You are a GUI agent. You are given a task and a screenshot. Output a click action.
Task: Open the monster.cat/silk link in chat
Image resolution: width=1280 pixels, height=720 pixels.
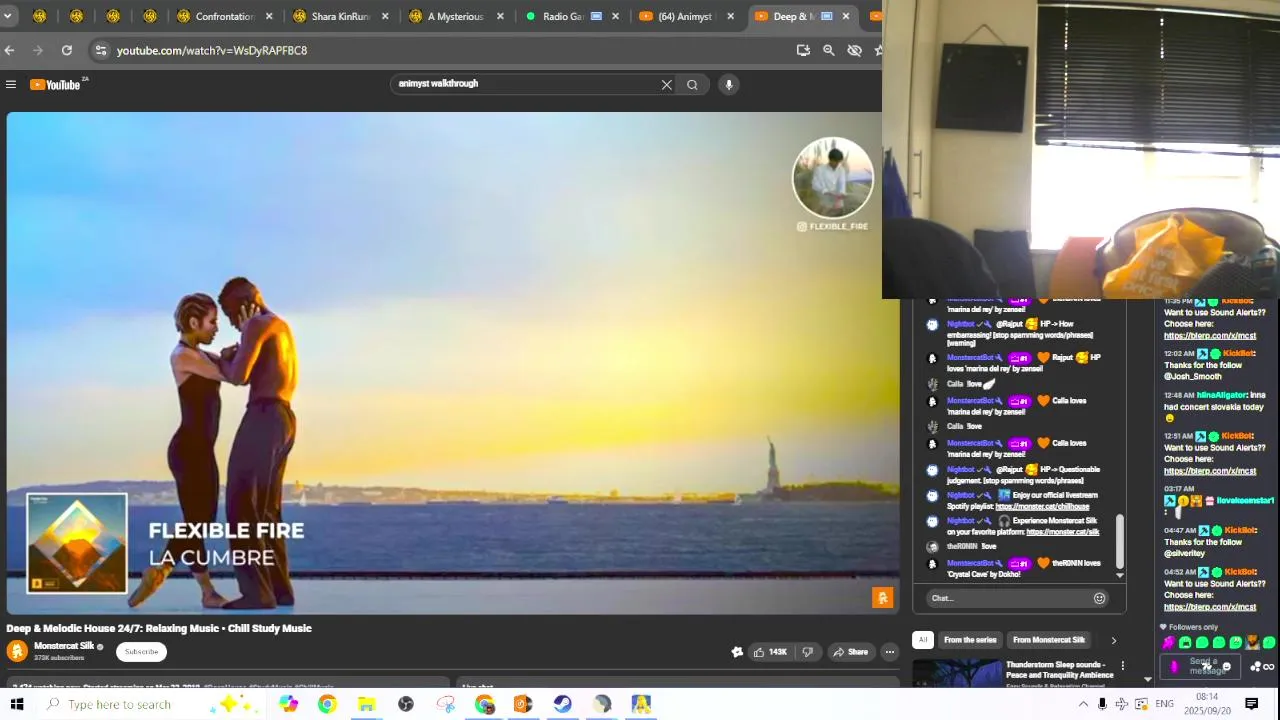pyautogui.click(x=1062, y=532)
